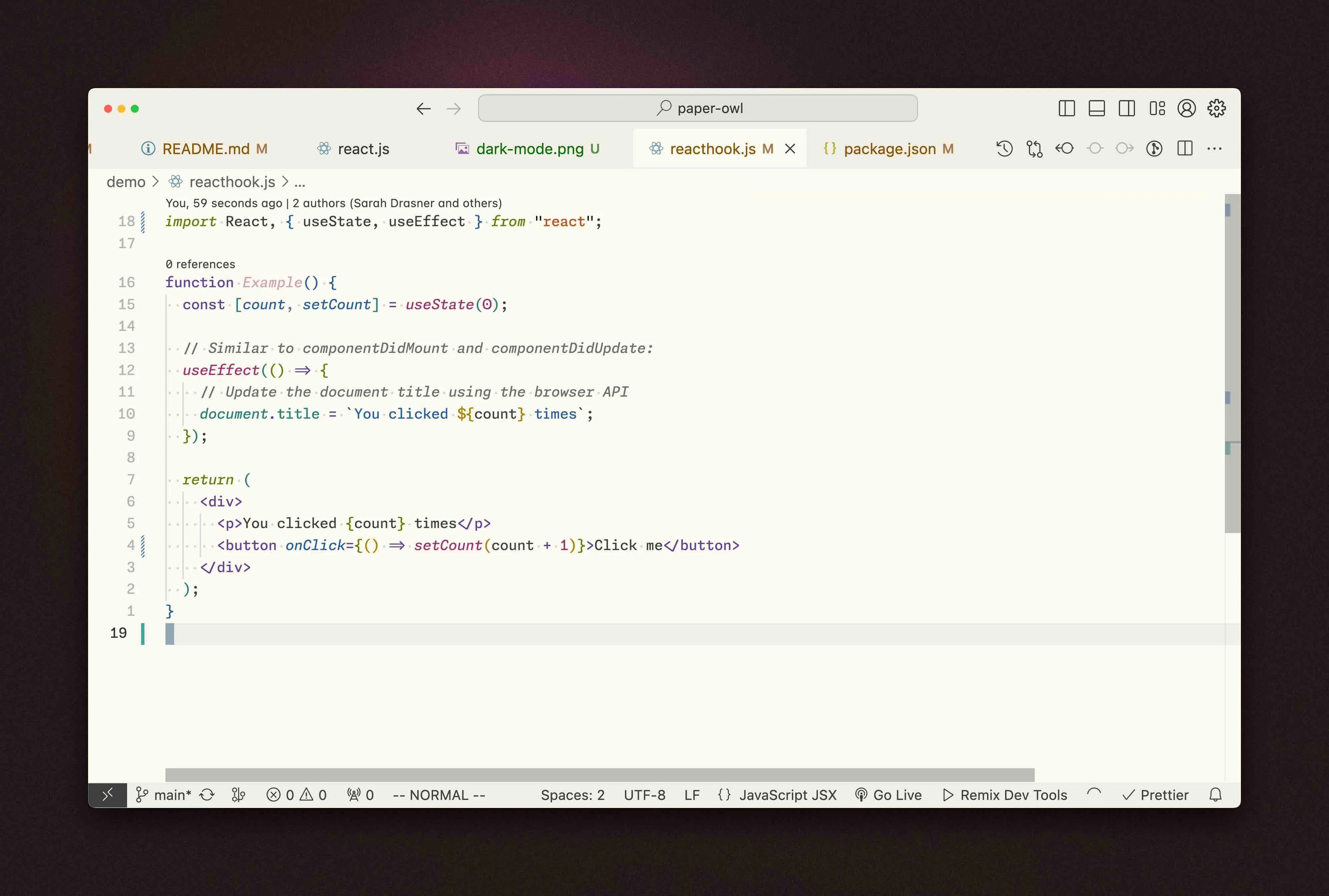
Task: Click the synchronize changes icon
Action: point(207,795)
